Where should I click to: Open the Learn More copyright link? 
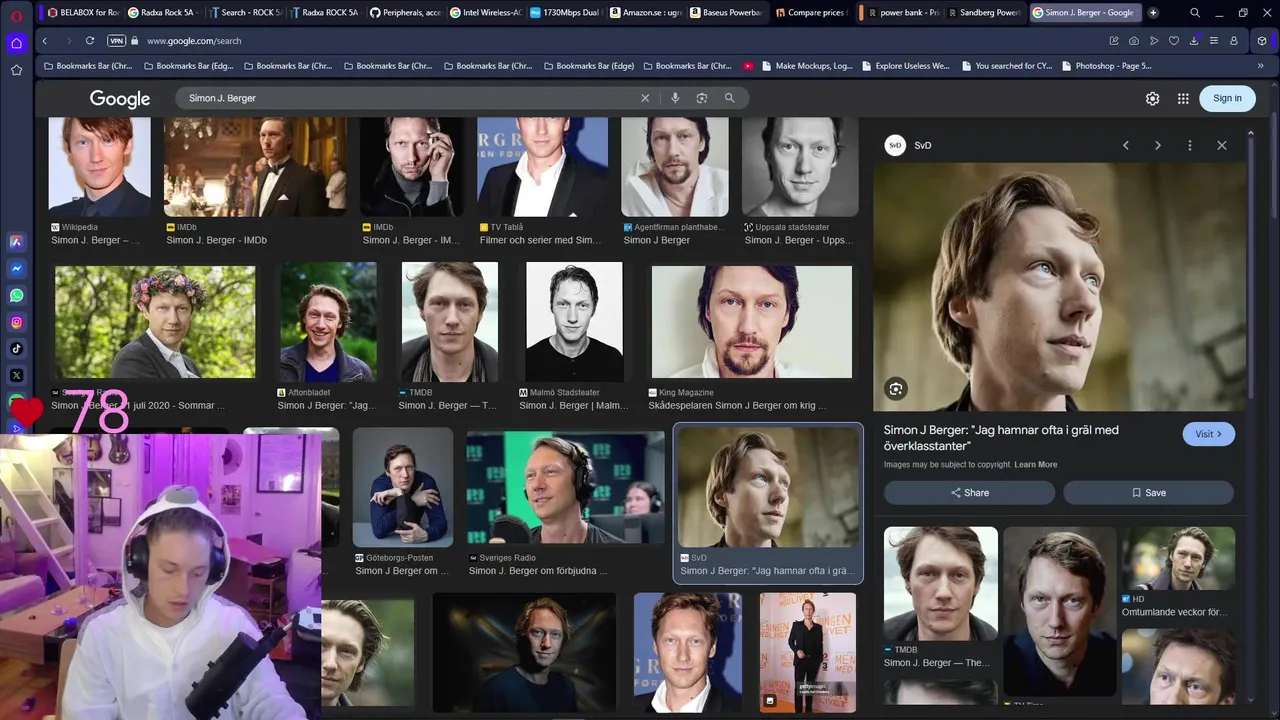click(1035, 465)
